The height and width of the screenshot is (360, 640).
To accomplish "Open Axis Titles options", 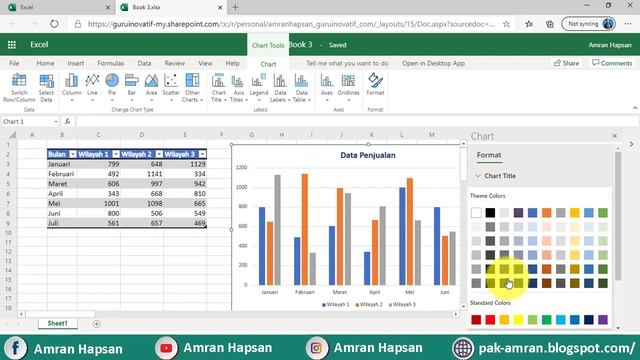I will (238, 87).
